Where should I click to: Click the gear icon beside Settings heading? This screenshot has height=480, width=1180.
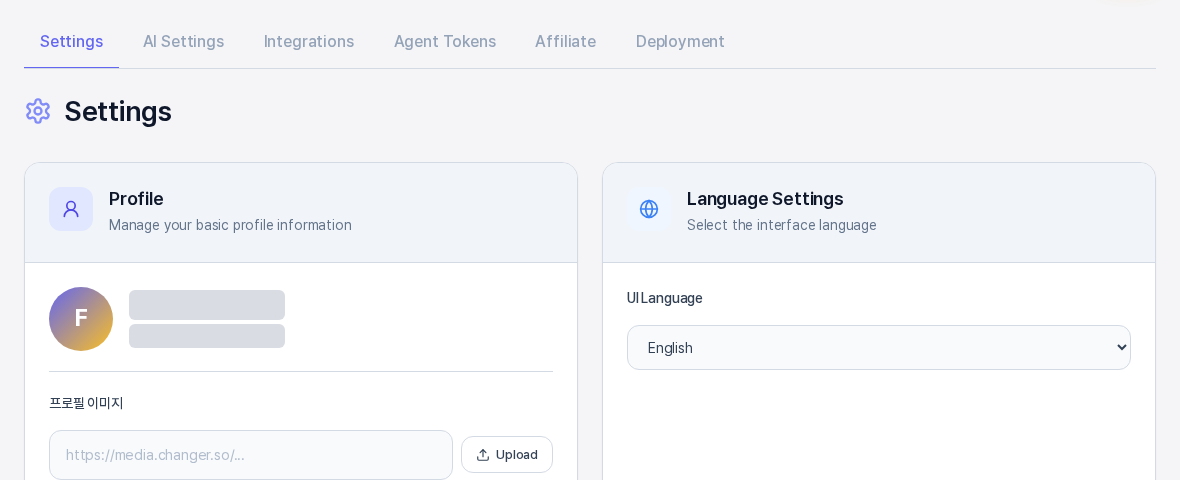[x=38, y=111]
